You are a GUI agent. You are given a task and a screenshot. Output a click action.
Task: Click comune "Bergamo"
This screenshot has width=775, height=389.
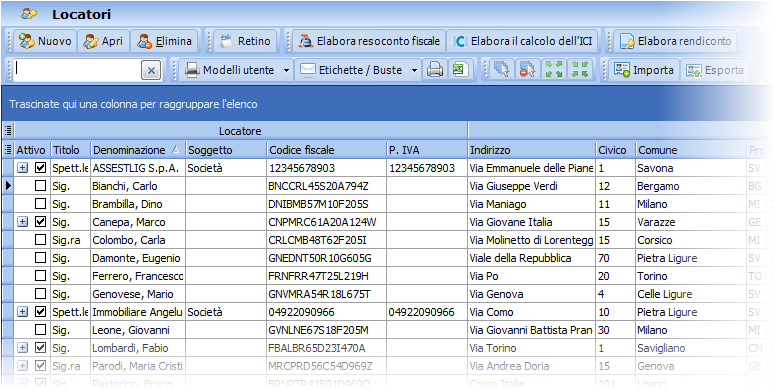(691, 186)
